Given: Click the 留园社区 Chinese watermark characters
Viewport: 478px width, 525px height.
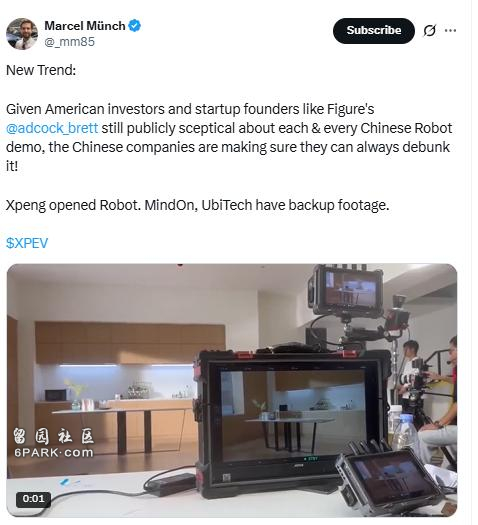Looking at the screenshot, I should (54, 436).
